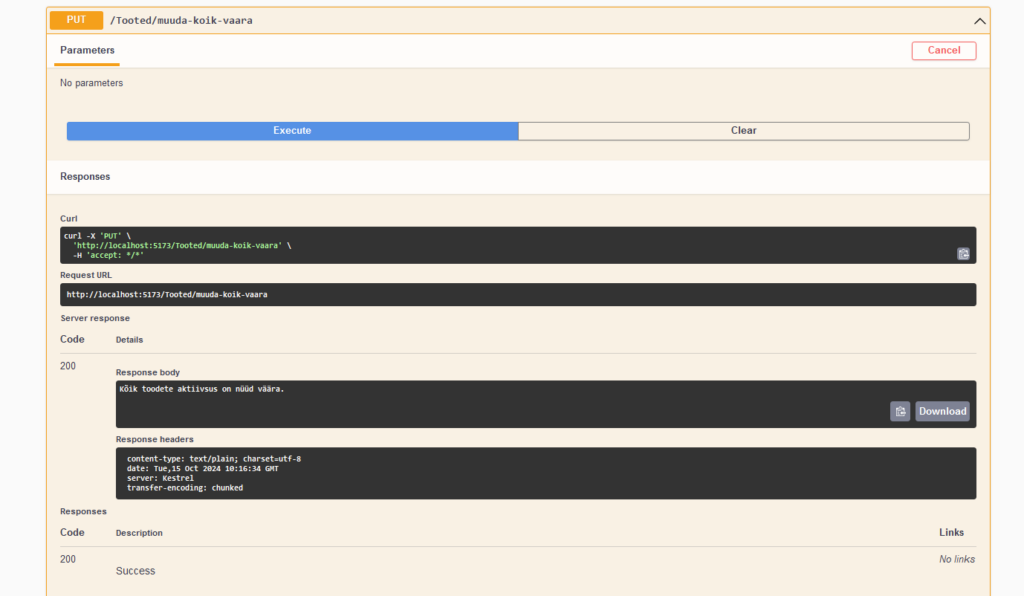
Task: Click the 'Server response' heading
Action: (95, 319)
